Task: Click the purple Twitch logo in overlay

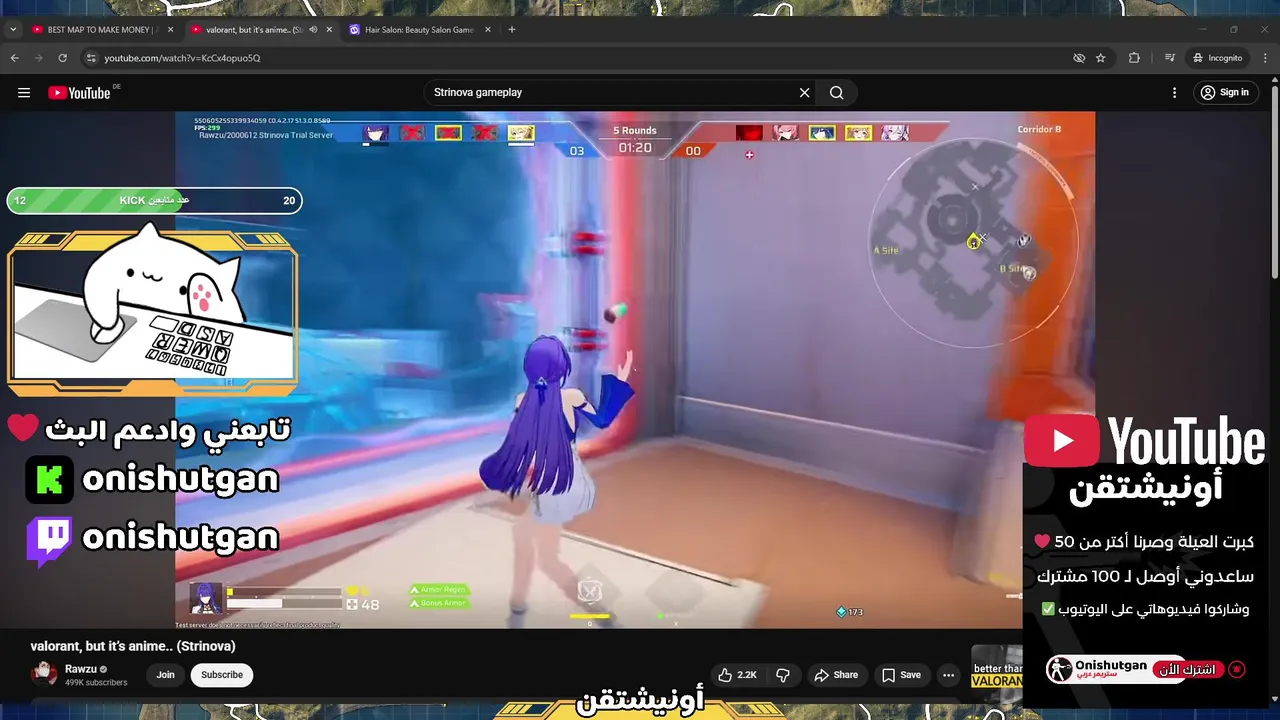Action: (49, 540)
